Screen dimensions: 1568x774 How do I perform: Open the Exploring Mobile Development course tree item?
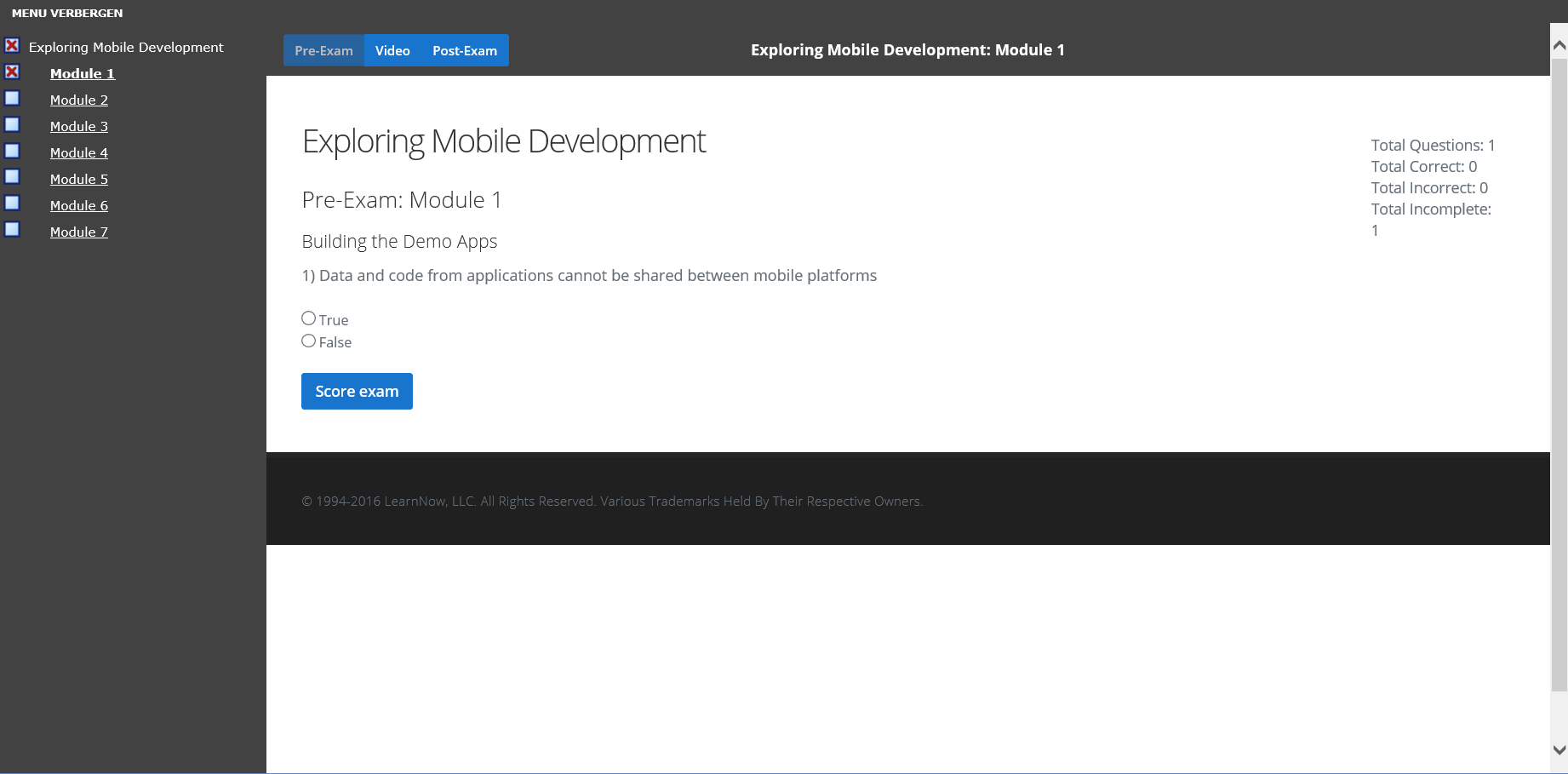pyautogui.click(x=126, y=48)
